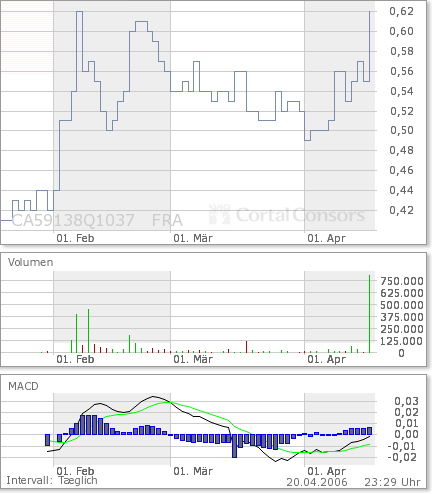Click the MACD chart's 01. Apr date label

(x=327, y=471)
